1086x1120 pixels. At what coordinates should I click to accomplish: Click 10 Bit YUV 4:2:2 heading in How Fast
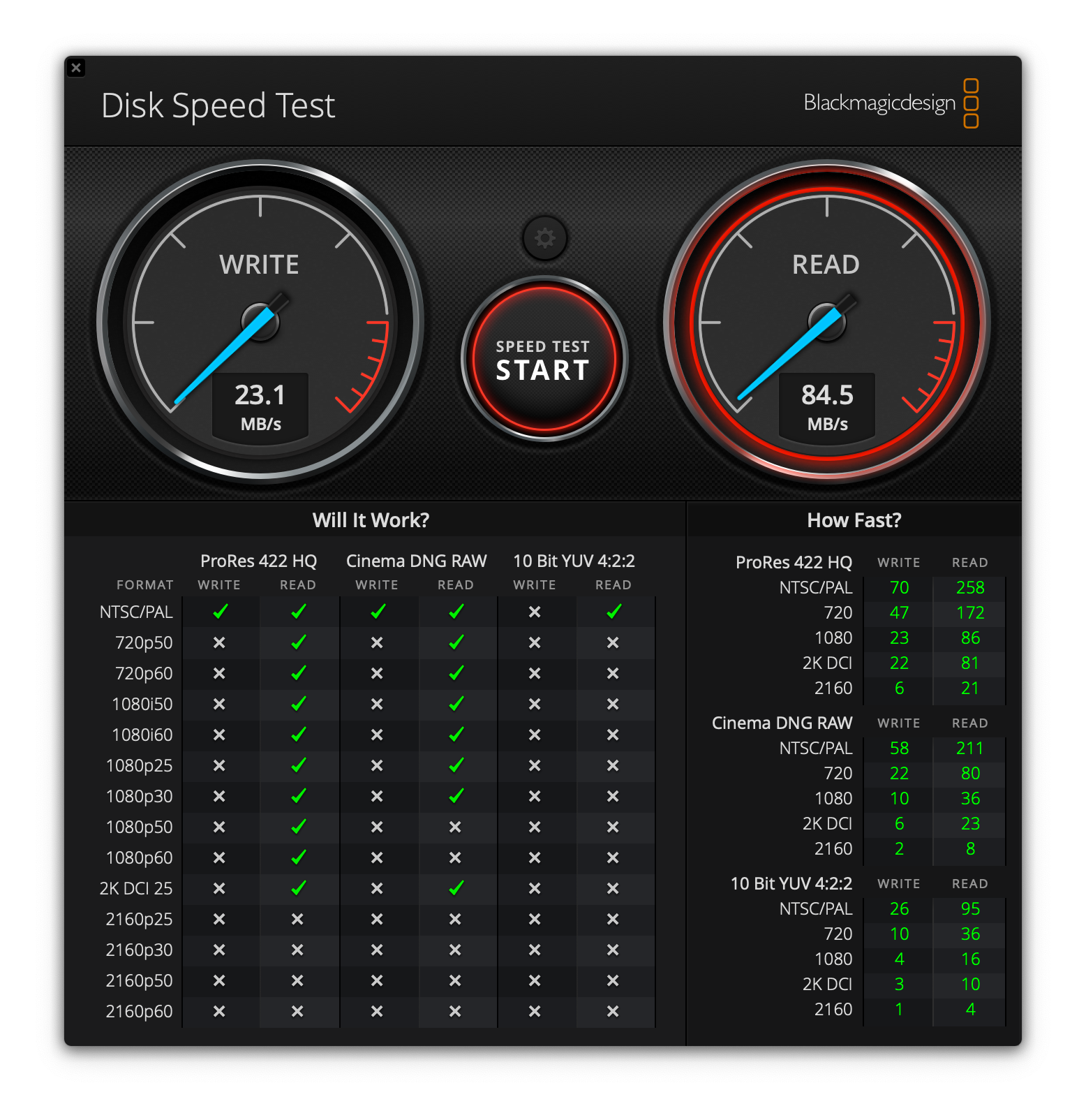(x=791, y=884)
